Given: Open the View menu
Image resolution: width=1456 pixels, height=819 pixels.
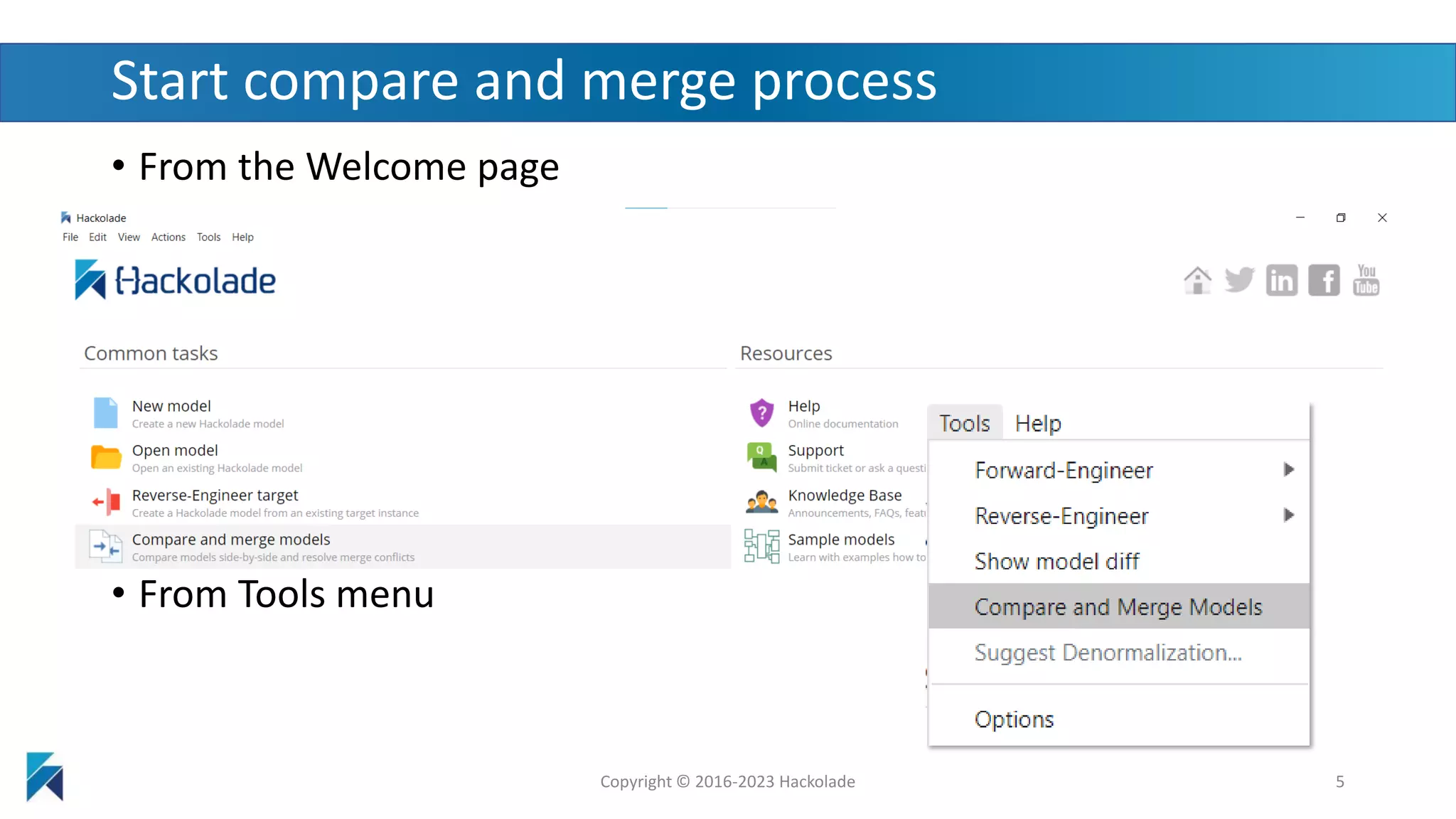Looking at the screenshot, I should [x=129, y=237].
